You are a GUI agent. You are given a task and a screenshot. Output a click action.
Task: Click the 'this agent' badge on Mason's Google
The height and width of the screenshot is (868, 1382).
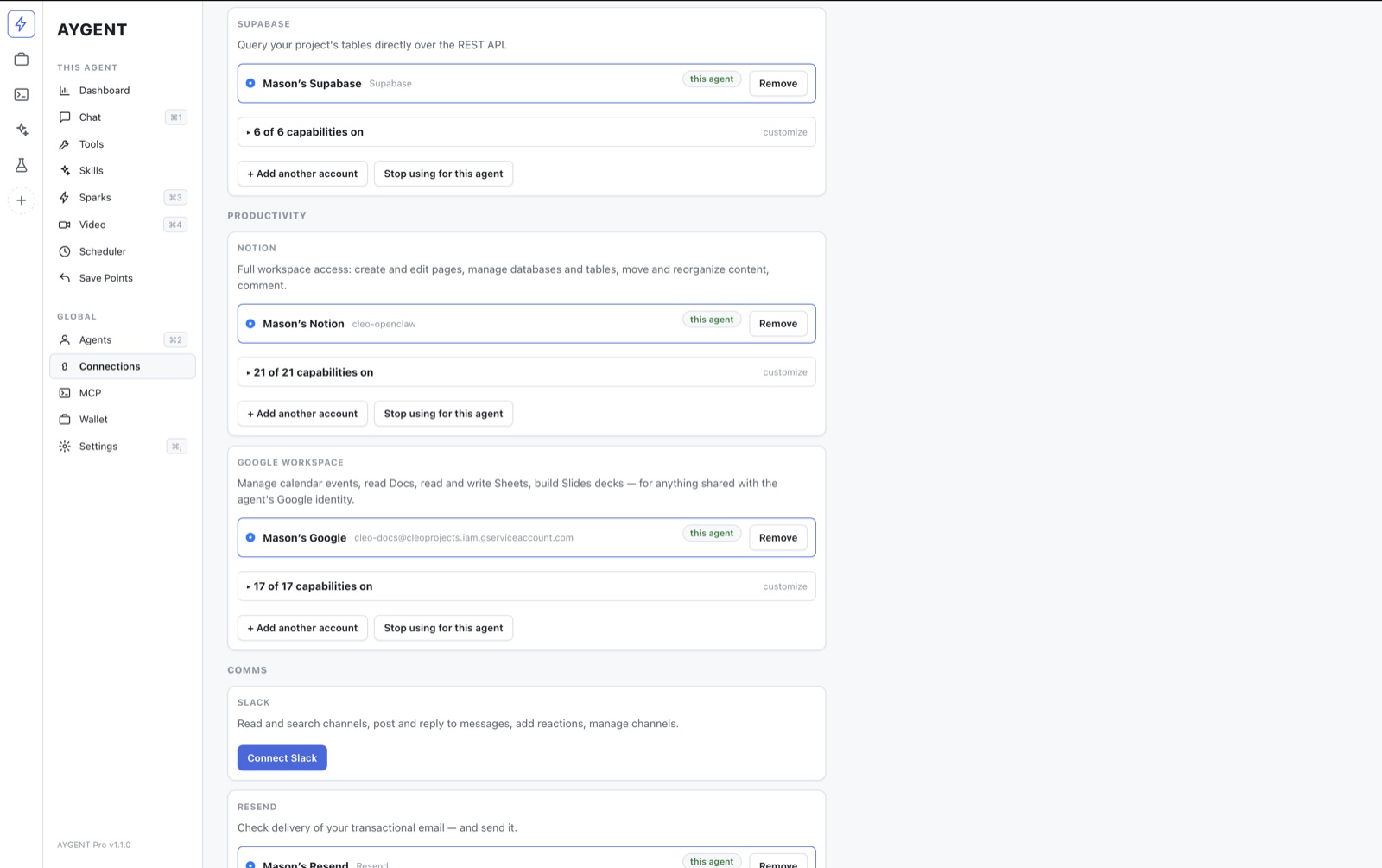[712, 533]
